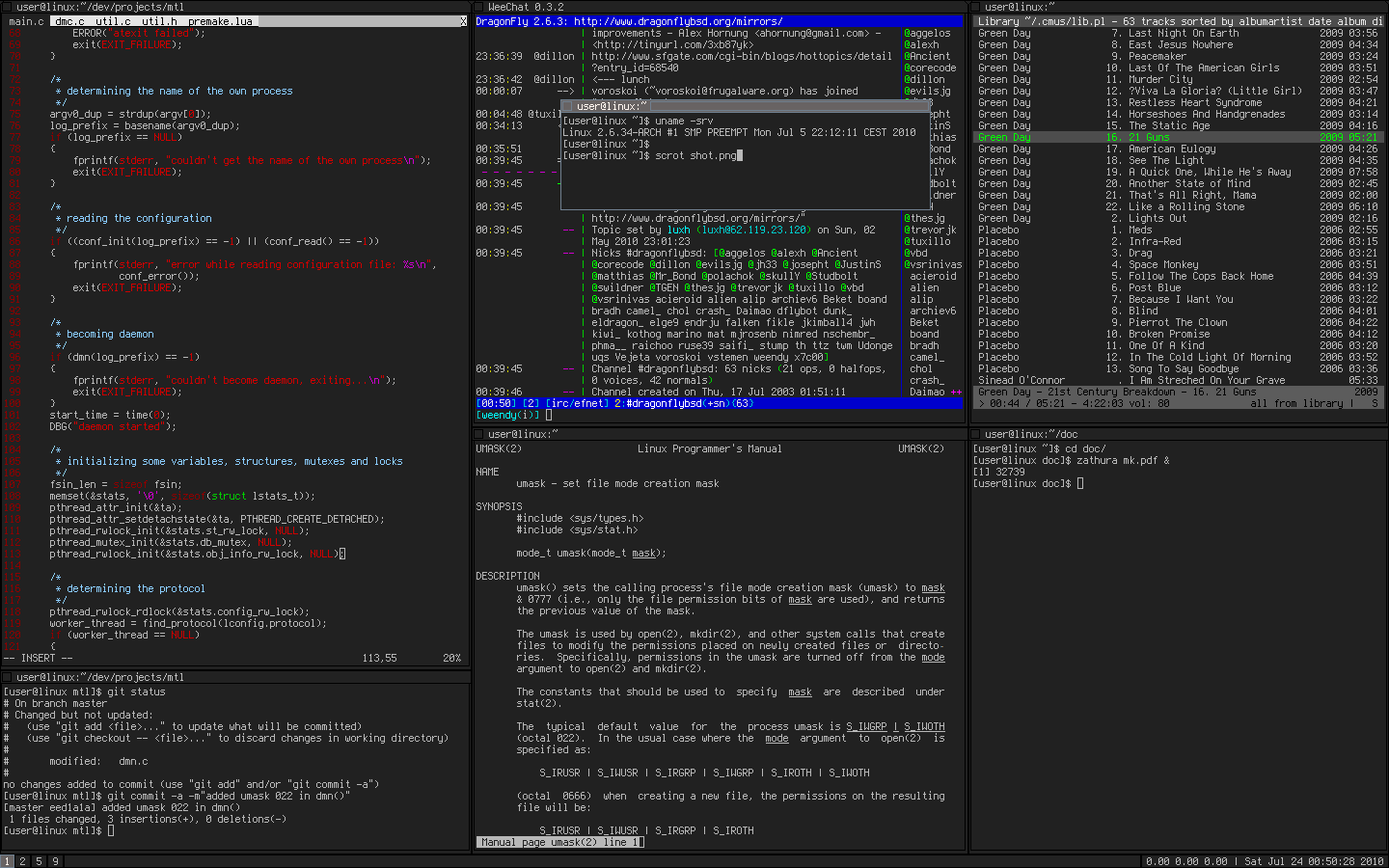Screen dimensions: 1389x868
Task: Go to workspace tag 5
Action: pyautogui.click(x=39, y=861)
